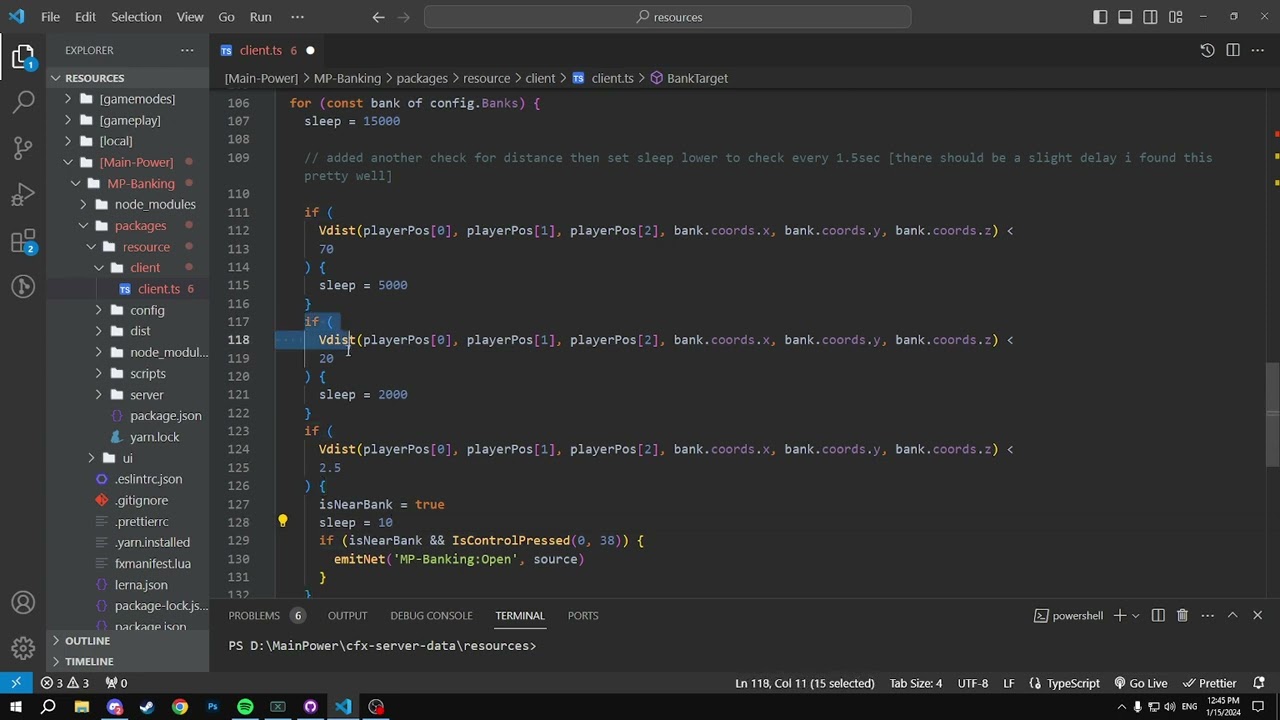
Task: Open the Edit menu
Action: [86, 17]
